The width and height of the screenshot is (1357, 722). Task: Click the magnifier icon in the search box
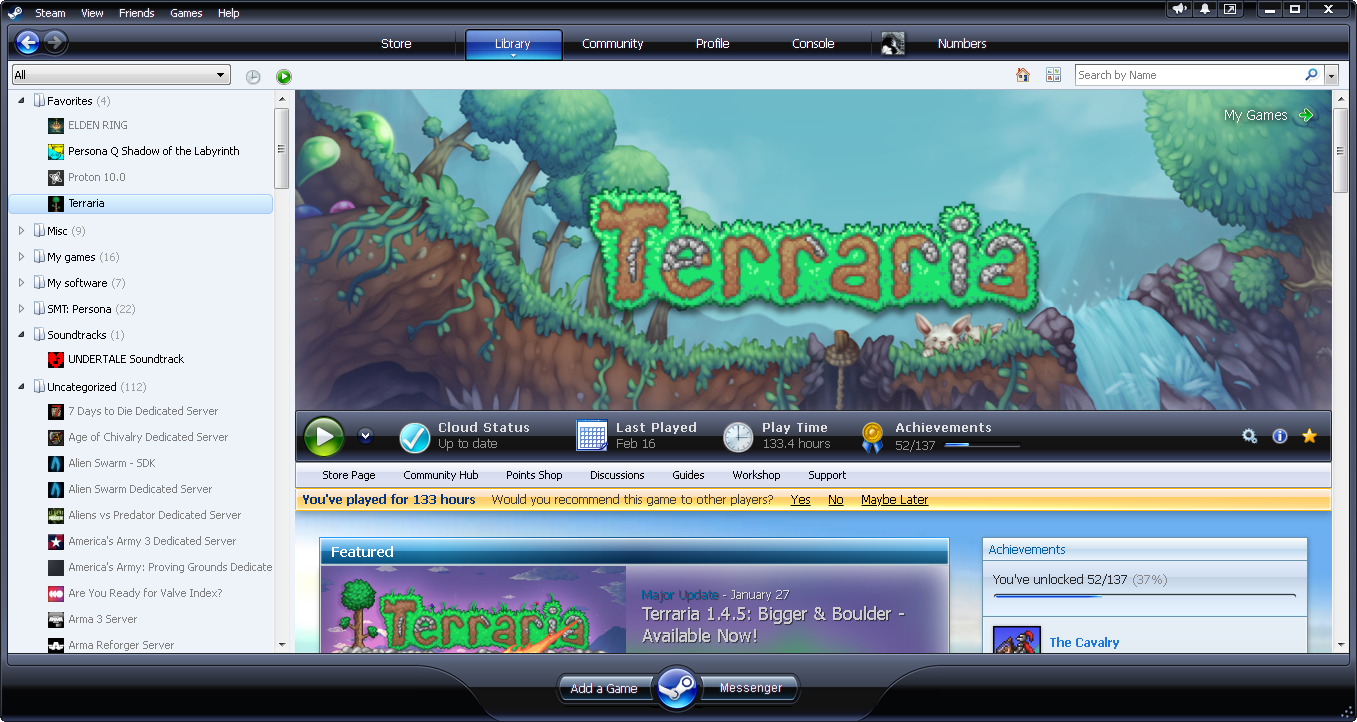(1311, 75)
